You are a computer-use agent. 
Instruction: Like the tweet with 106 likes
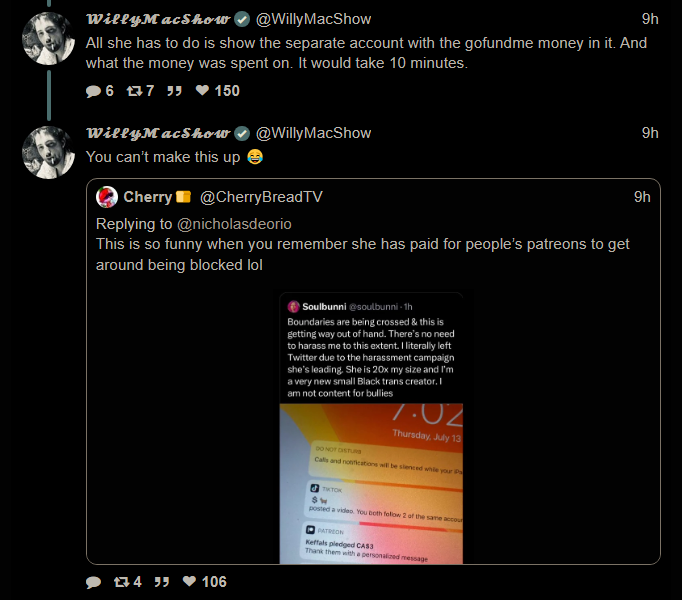190,581
